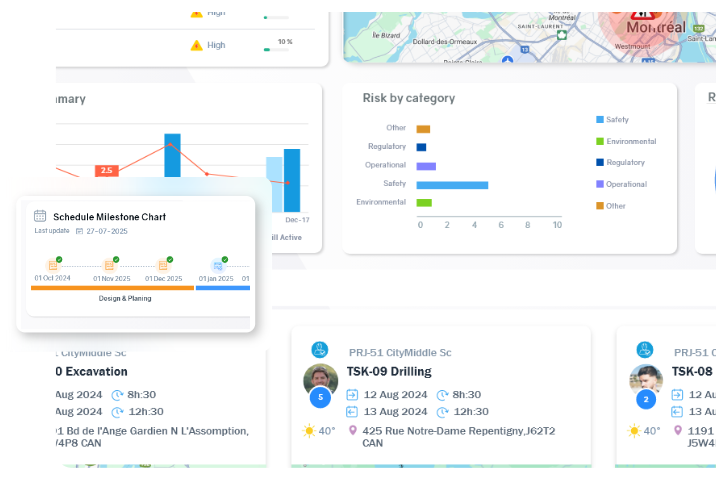Click the blue 01 Jan 2025 milestone icon
The height and width of the screenshot is (479, 716).
[x=218, y=266]
